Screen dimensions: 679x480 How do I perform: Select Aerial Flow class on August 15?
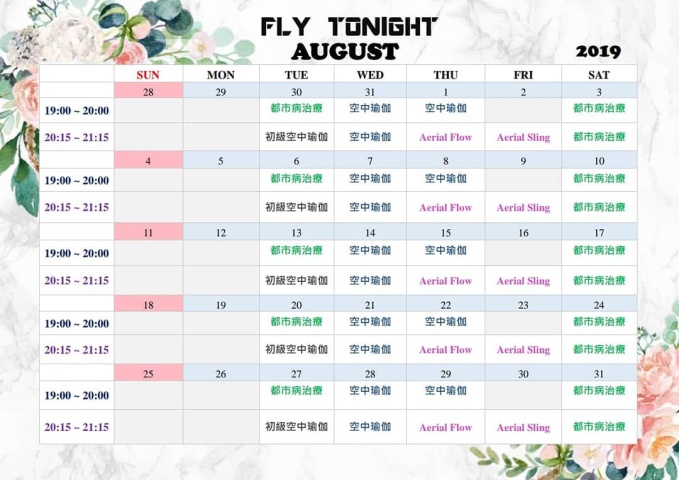point(446,281)
